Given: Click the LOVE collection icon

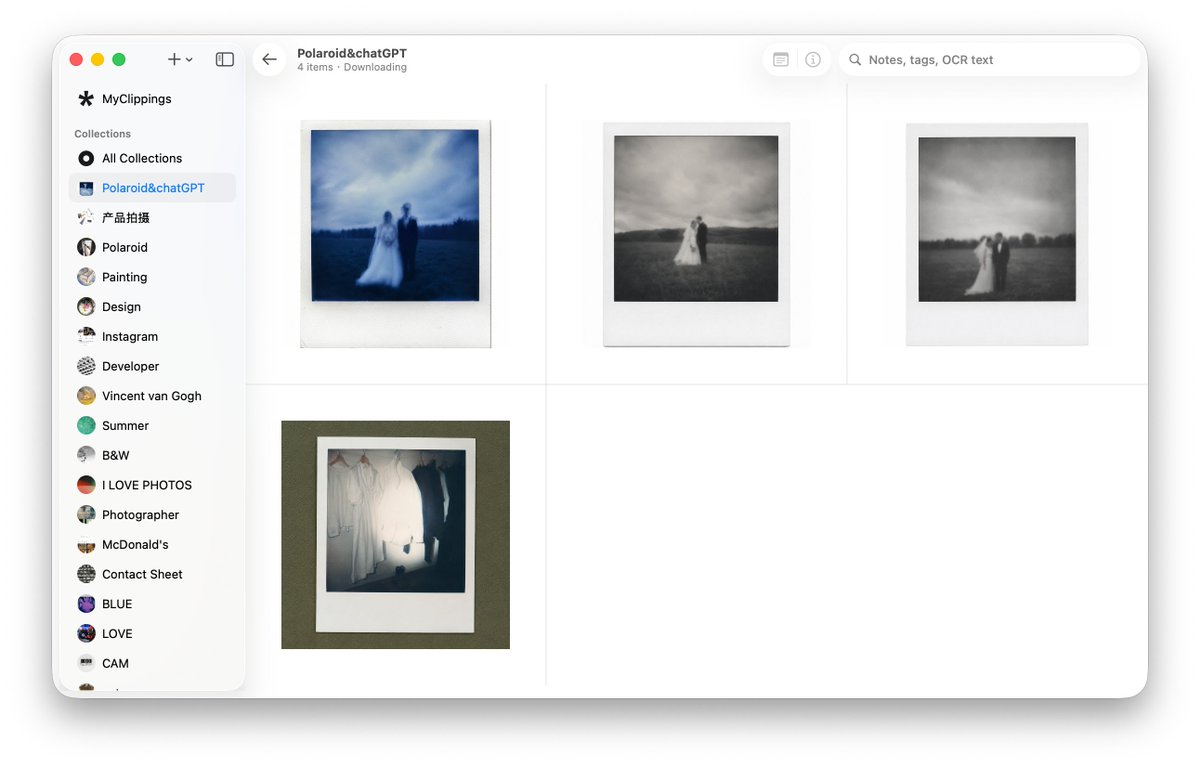Looking at the screenshot, I should pyautogui.click(x=86, y=634).
